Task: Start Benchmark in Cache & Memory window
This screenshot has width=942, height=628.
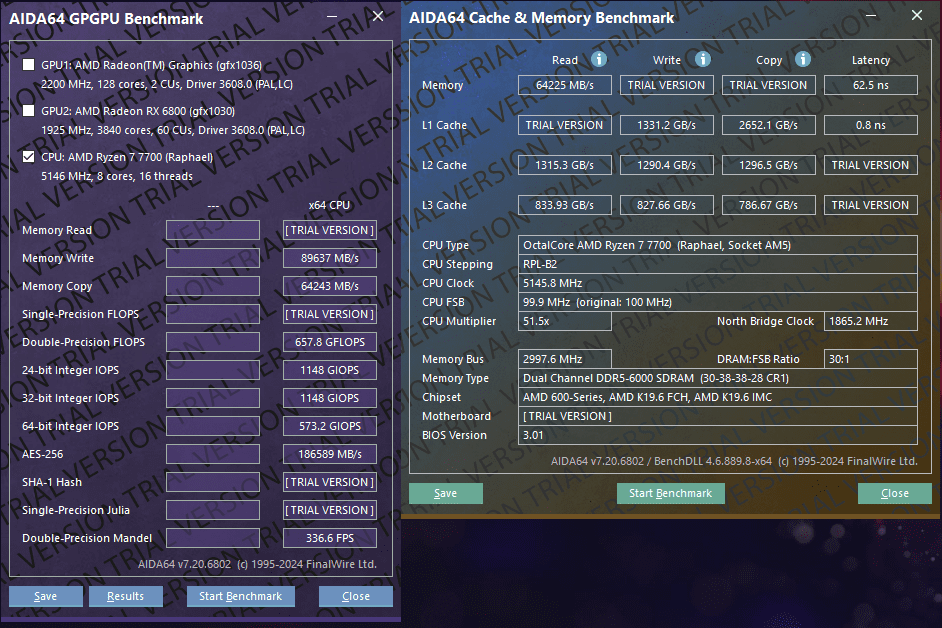Action: coord(670,493)
